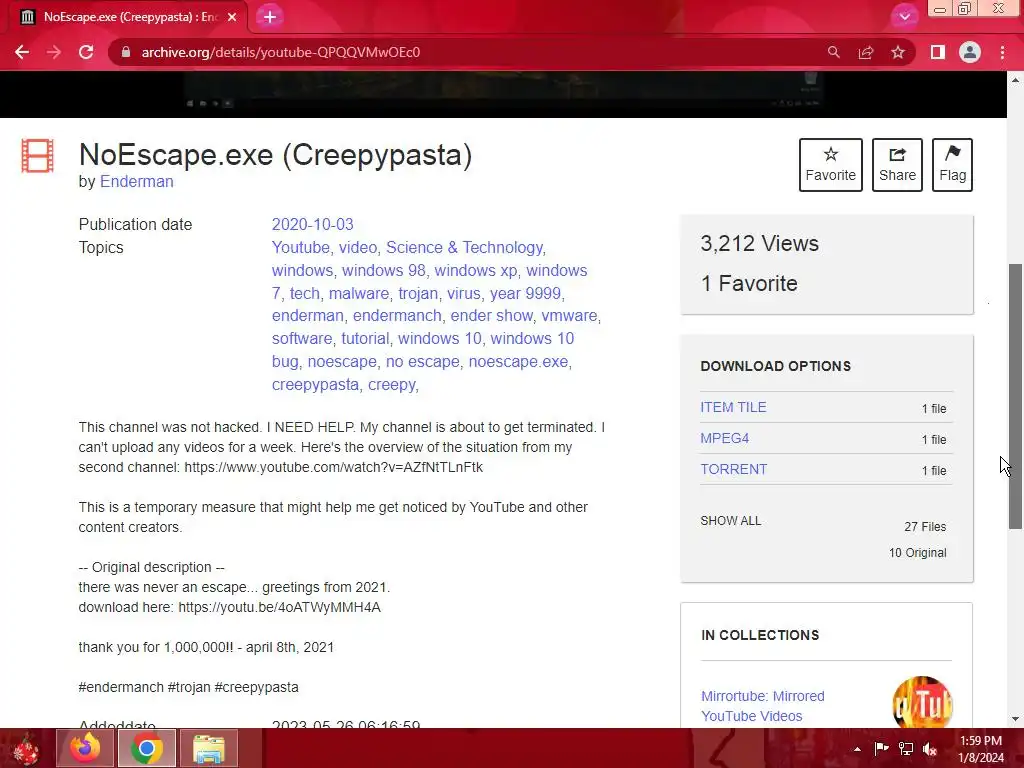Open the Youtube topic link
The width and height of the screenshot is (1024, 768).
(x=300, y=248)
